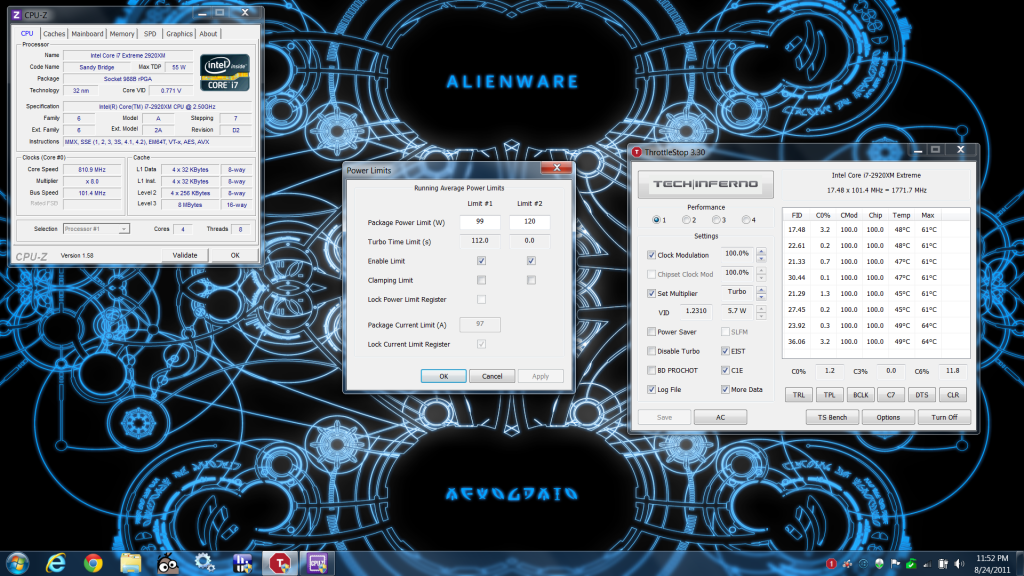
Task: Enable Limit #1 checkbox in Power Limits
Action: point(481,261)
